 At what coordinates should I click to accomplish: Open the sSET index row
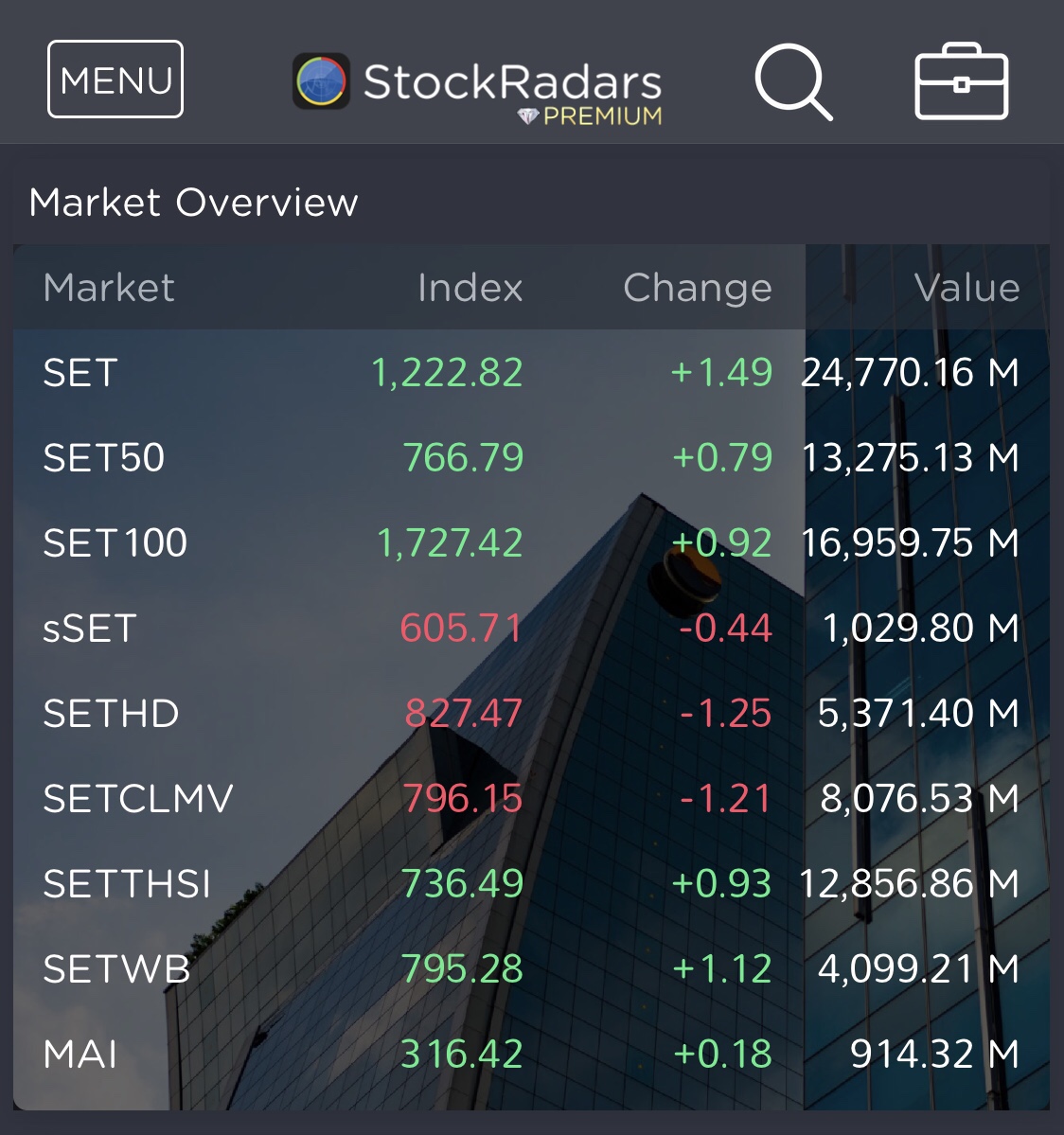(x=531, y=628)
